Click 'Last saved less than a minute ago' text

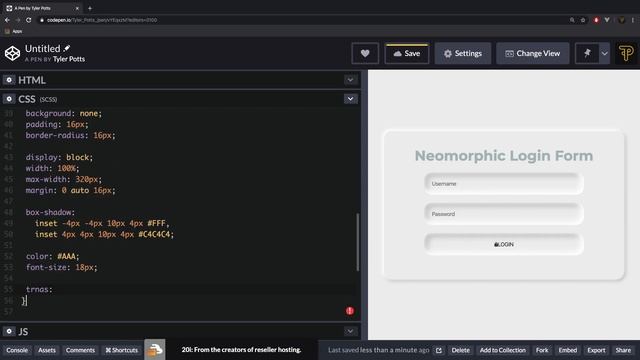tap(378, 350)
